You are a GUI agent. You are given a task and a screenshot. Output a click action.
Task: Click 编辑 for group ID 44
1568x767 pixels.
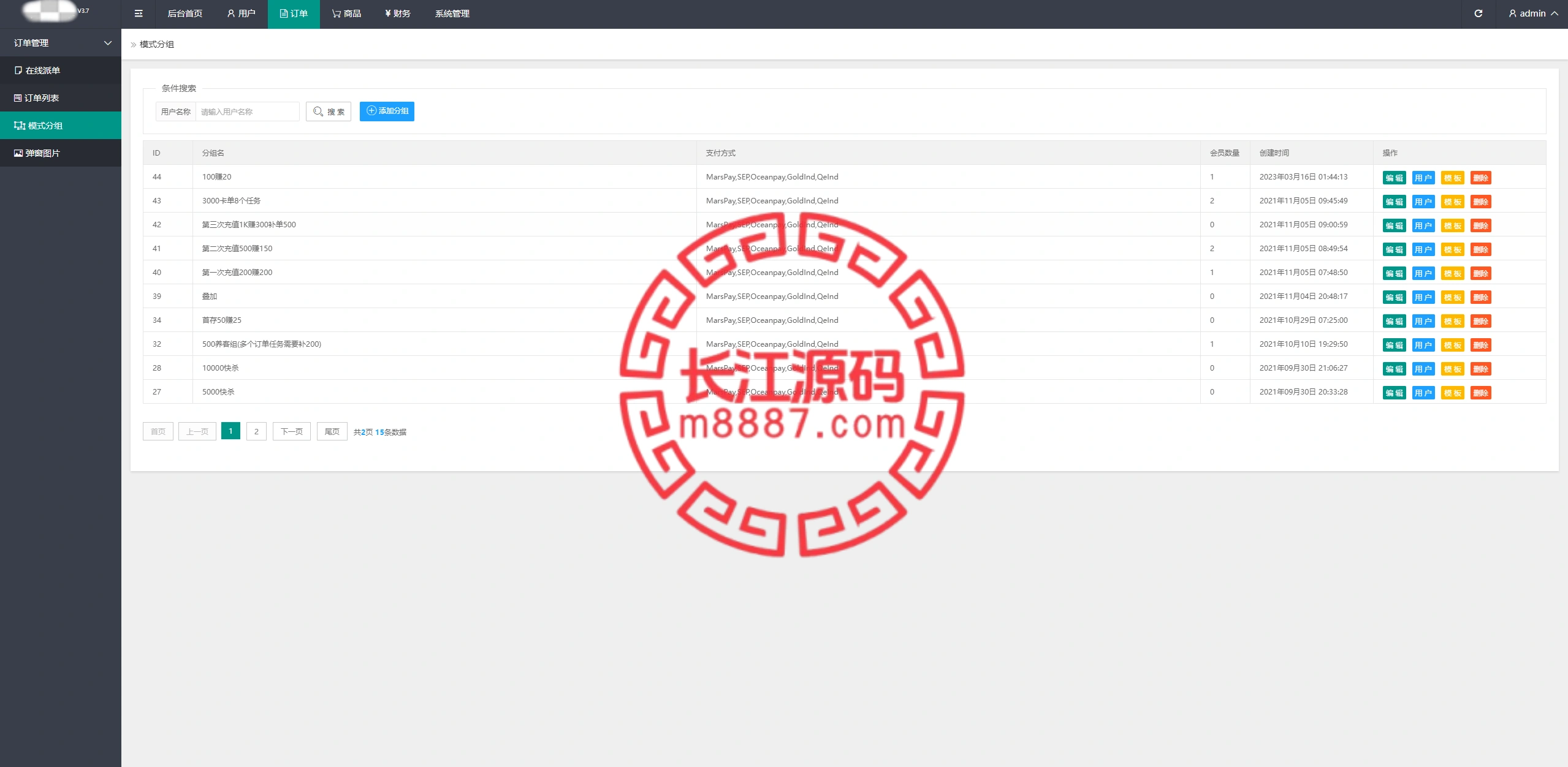pyautogui.click(x=1394, y=178)
